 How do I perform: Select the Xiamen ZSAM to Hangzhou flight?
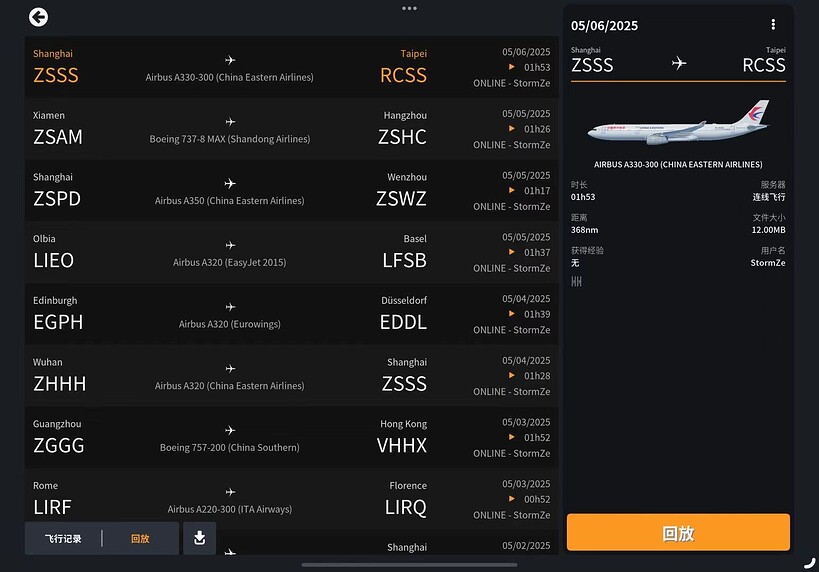point(291,129)
